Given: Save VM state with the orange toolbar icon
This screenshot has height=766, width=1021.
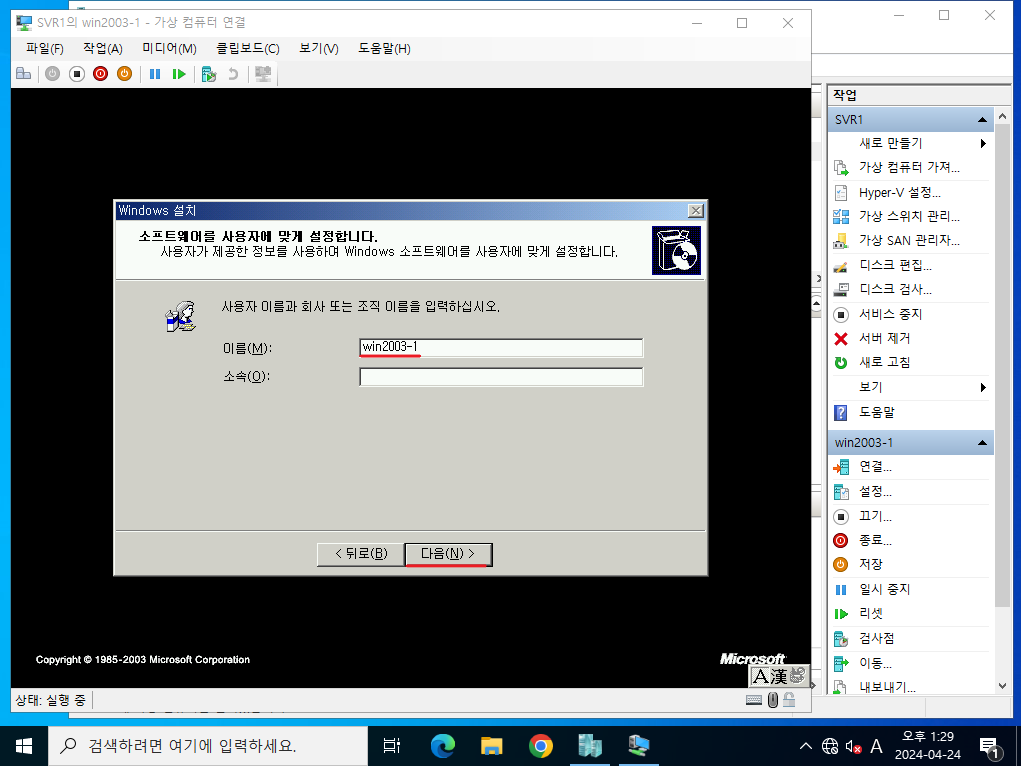Looking at the screenshot, I should point(124,74).
